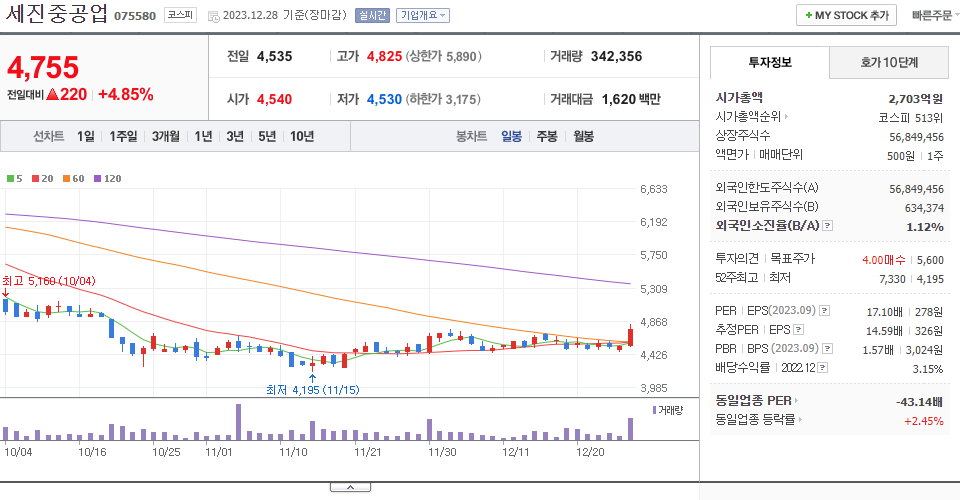Select the 일봉 candlestick chart
Screen dimensions: 960x500
(511, 136)
